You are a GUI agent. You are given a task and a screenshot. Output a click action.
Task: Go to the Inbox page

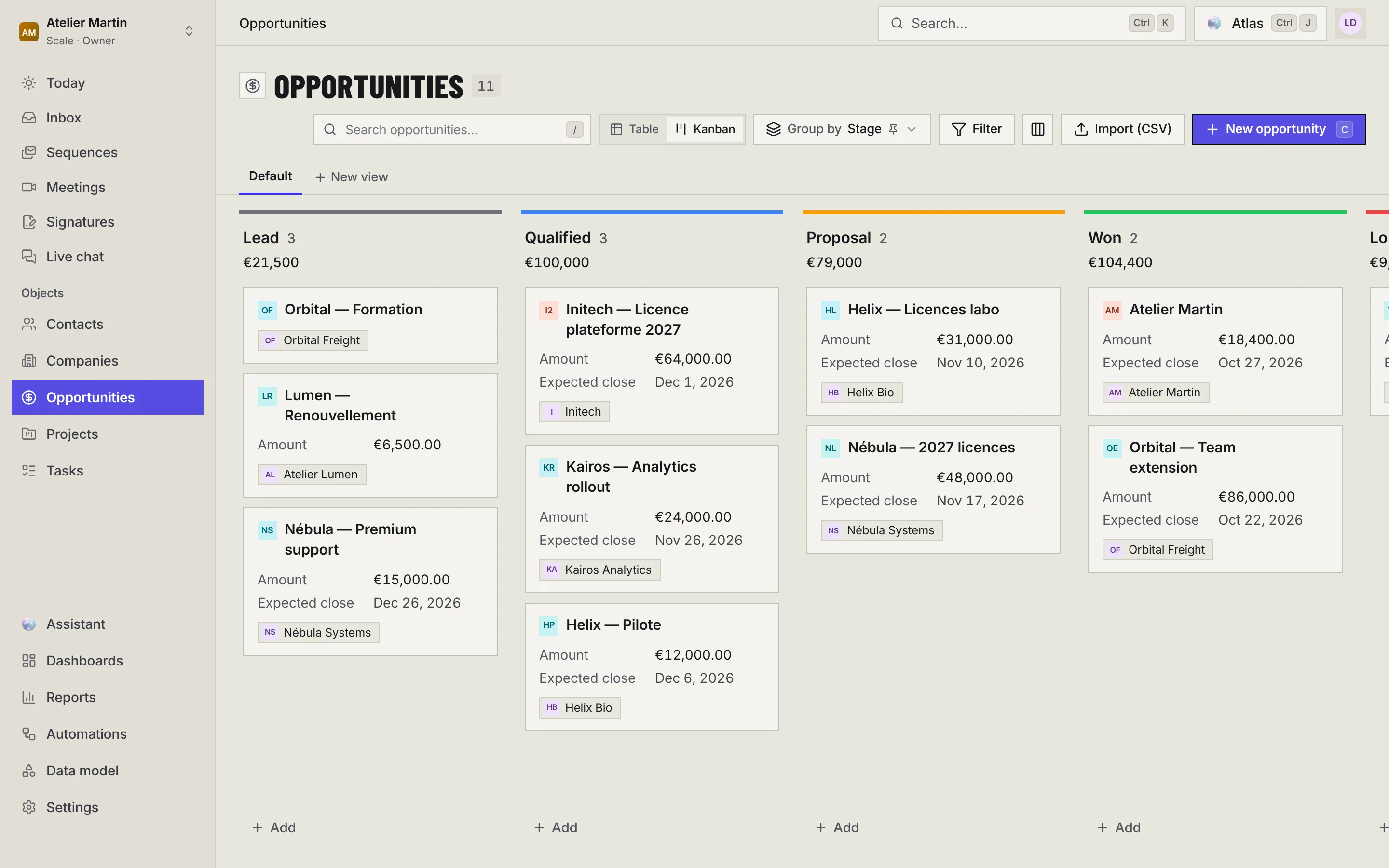click(108, 118)
